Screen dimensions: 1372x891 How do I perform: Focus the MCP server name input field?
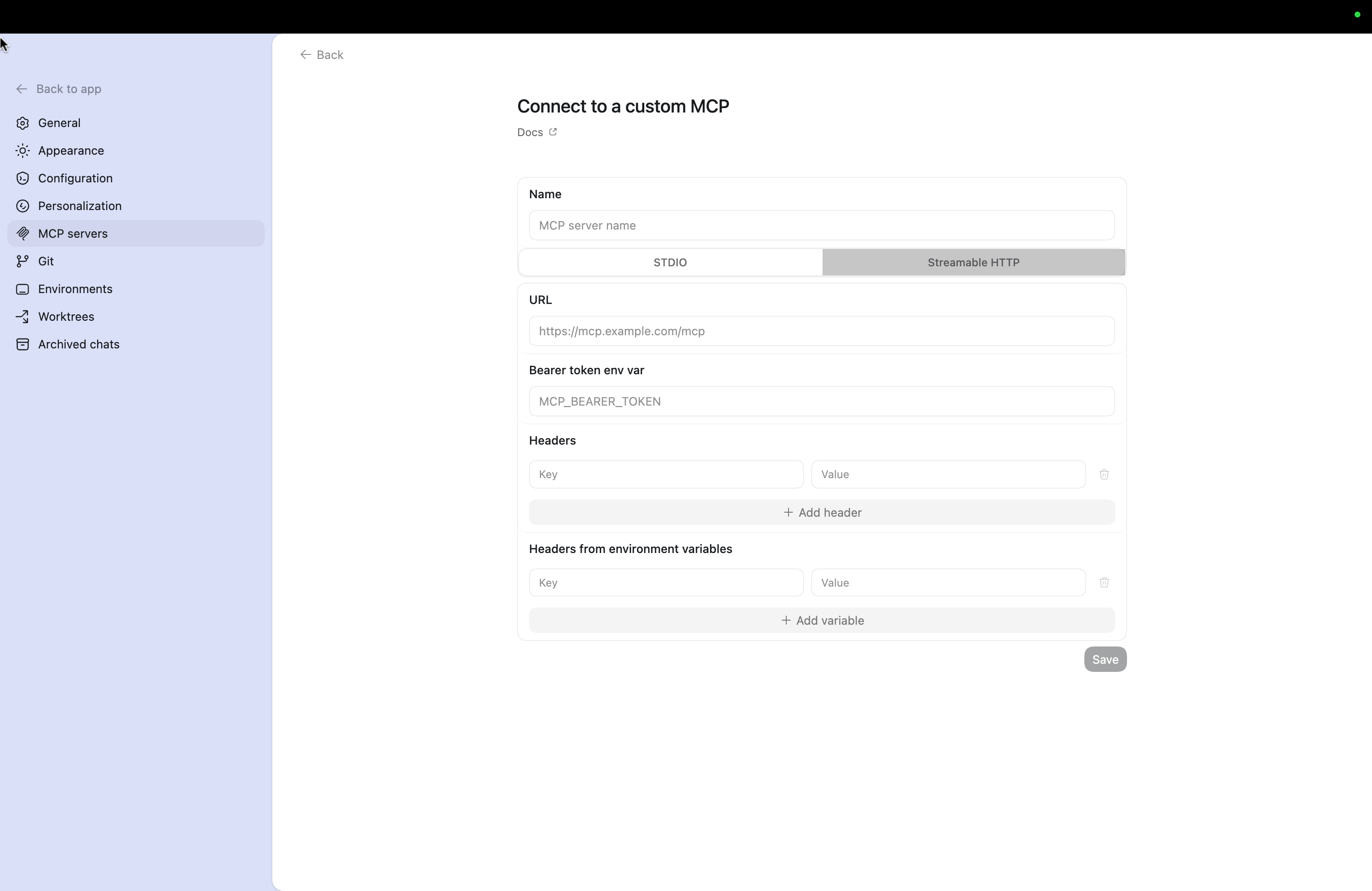click(822, 225)
